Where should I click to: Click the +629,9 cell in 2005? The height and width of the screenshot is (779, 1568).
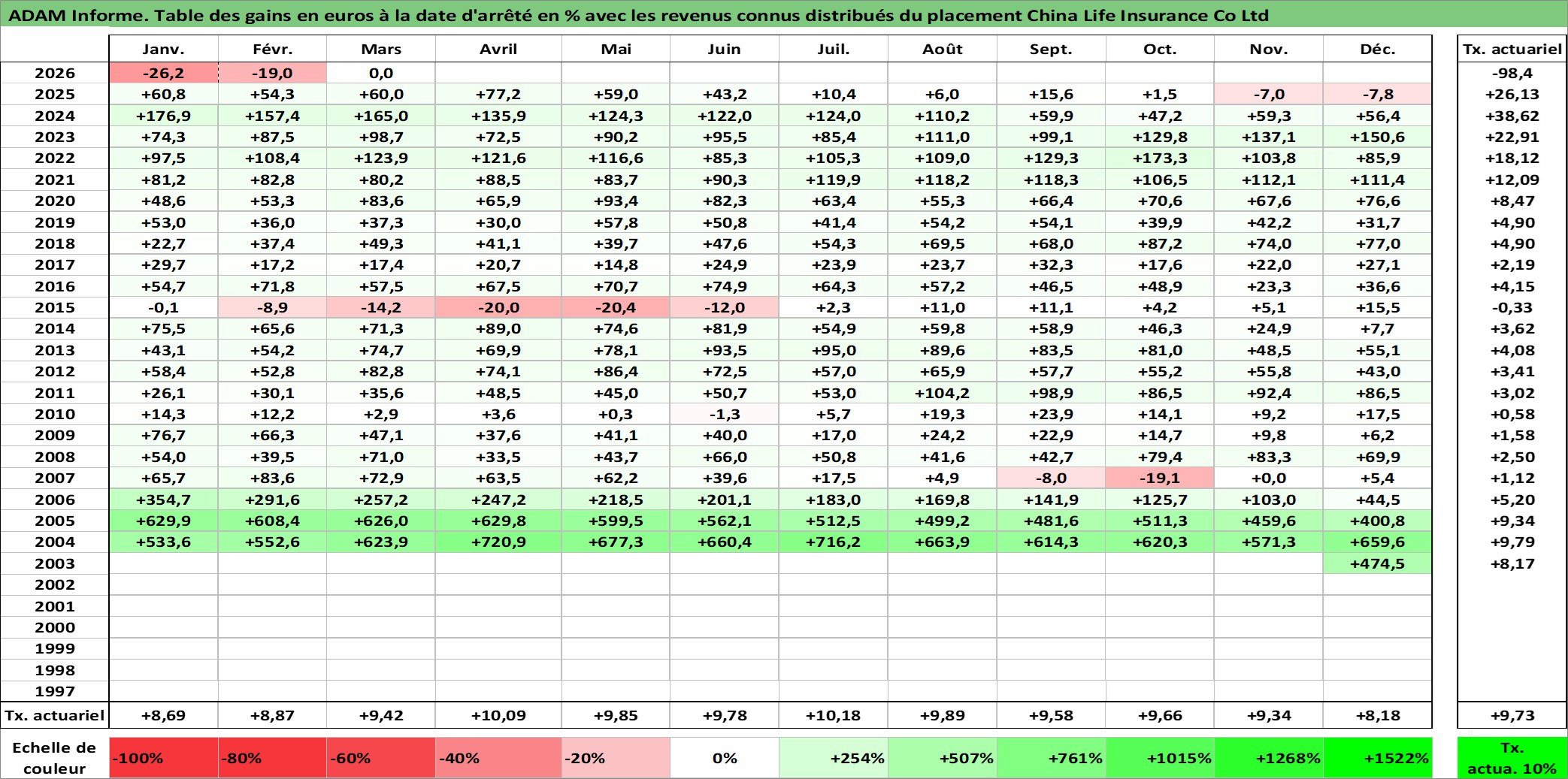click(x=163, y=521)
